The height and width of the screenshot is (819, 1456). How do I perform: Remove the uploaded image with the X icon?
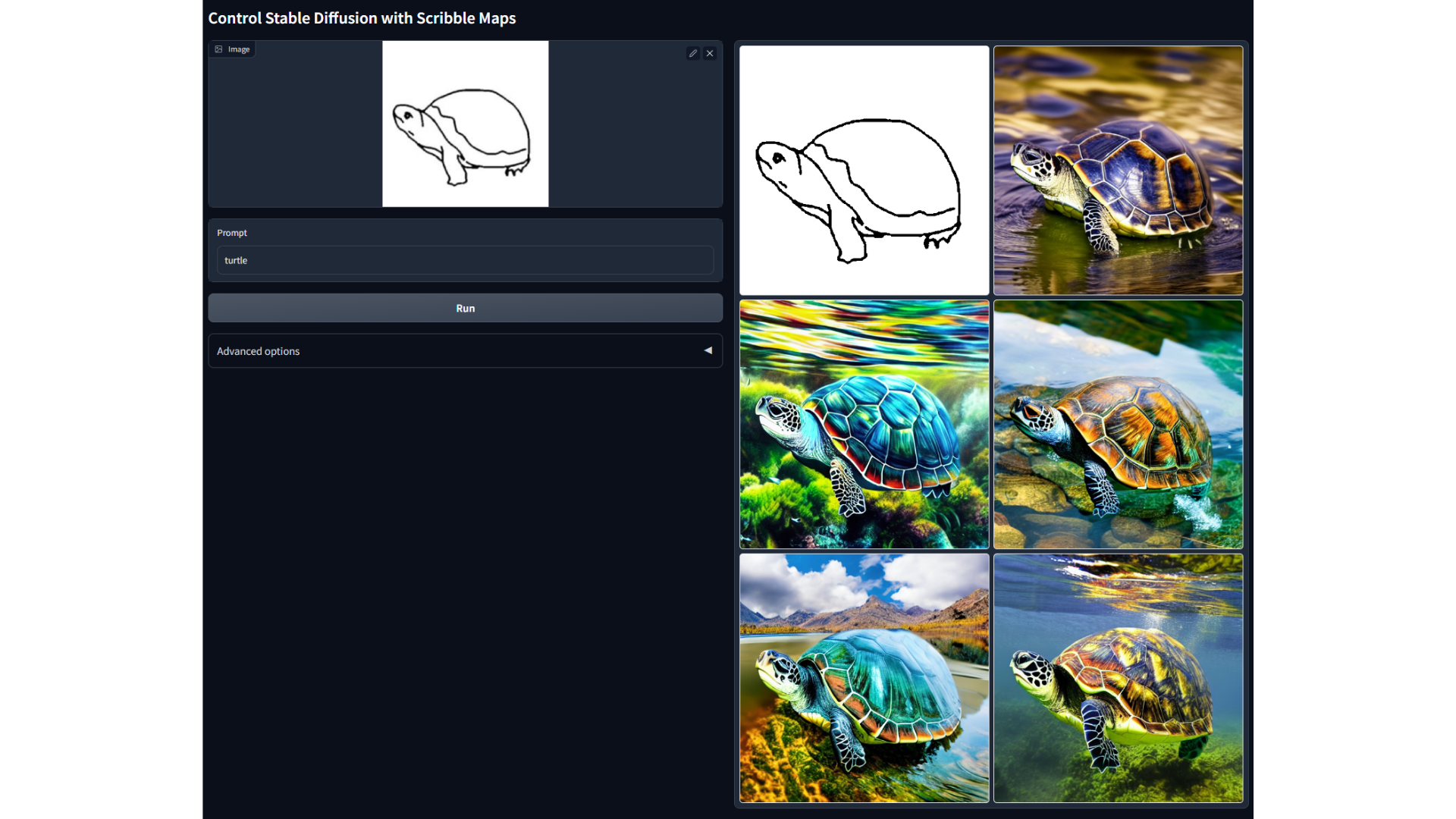coord(710,53)
